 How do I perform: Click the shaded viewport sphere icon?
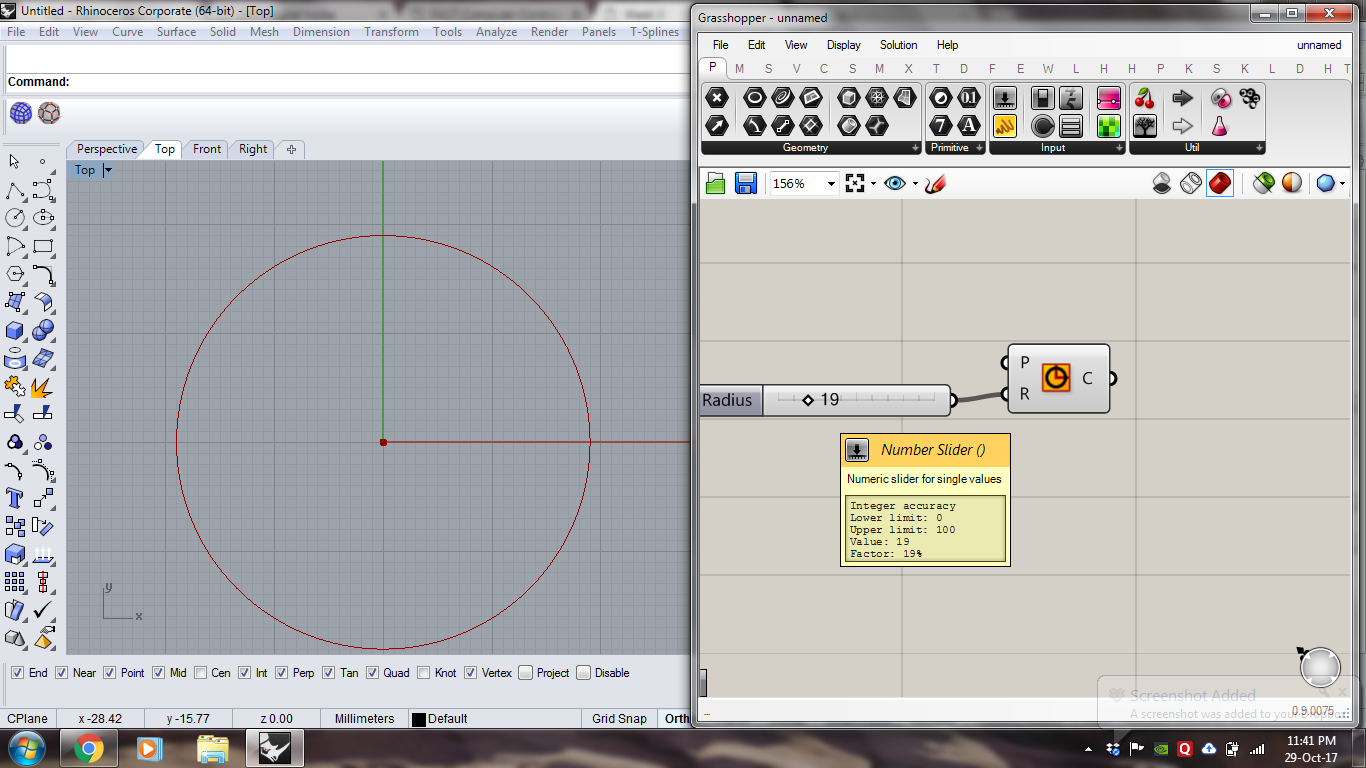tap(21, 113)
